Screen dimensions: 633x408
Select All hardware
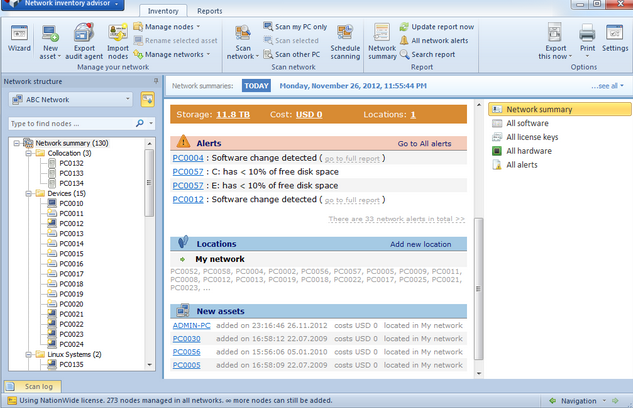pyautogui.click(x=522, y=151)
